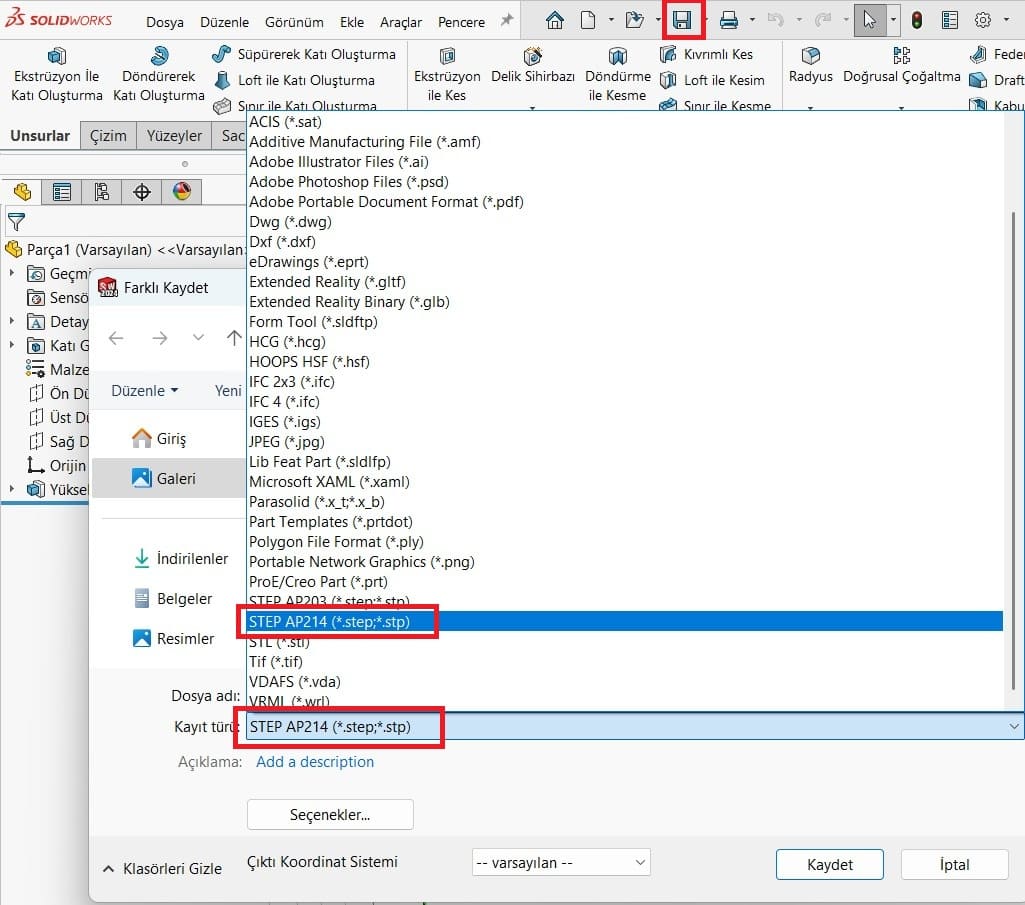Click the Save floppy disk icon

[682, 20]
